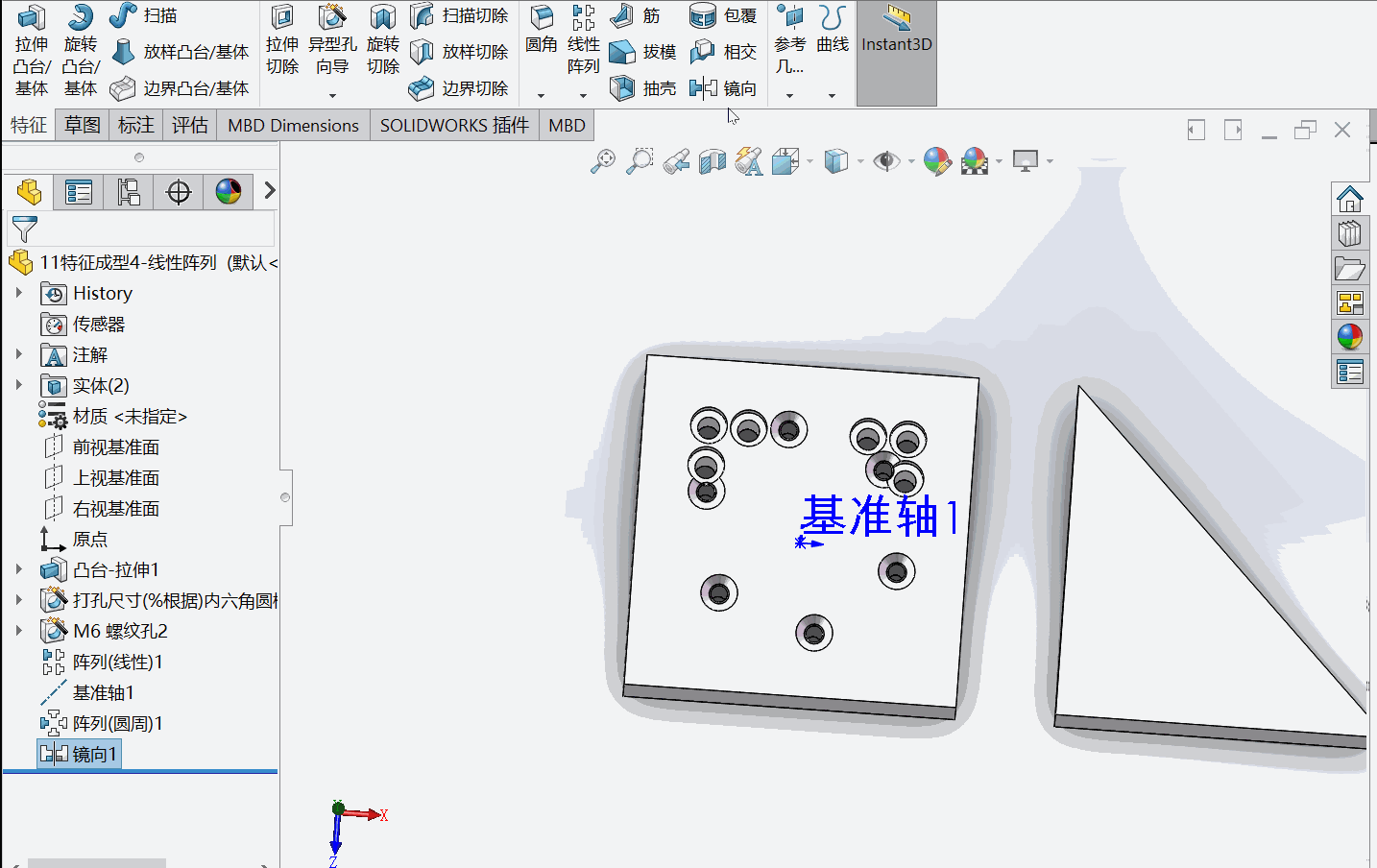Click the Previous View icon

point(676,161)
